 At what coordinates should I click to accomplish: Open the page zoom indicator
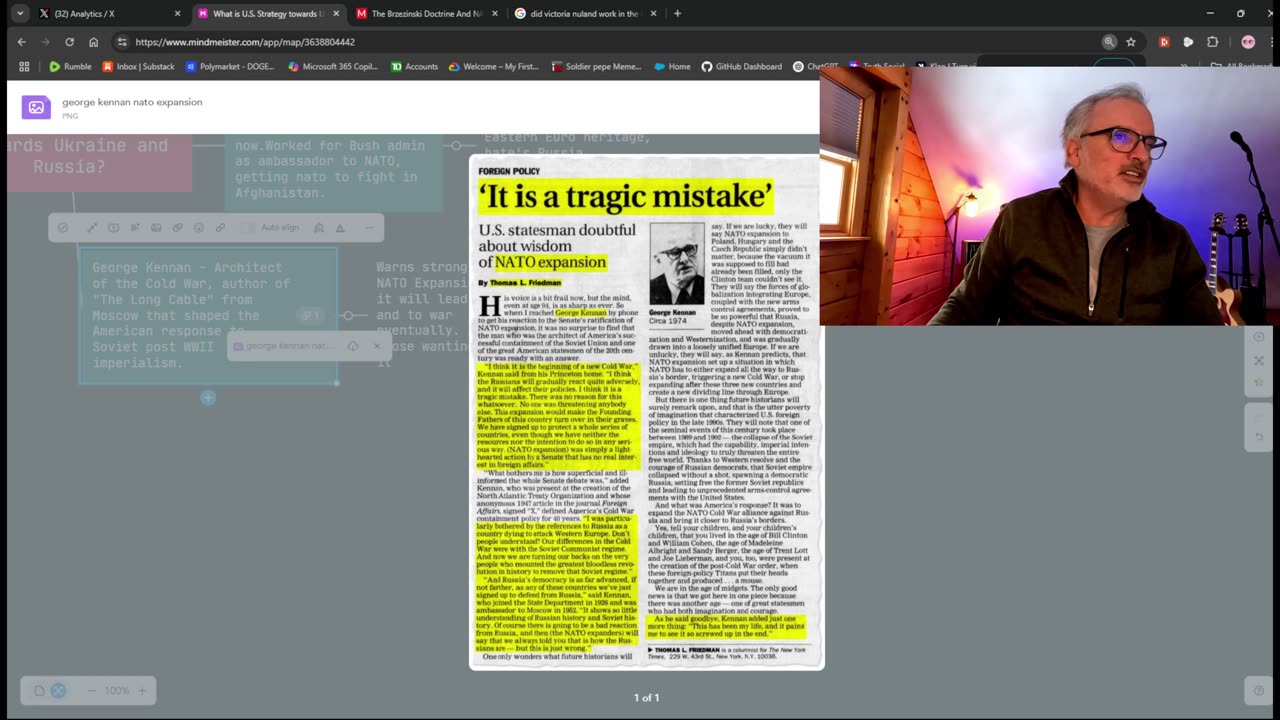click(x=1109, y=42)
